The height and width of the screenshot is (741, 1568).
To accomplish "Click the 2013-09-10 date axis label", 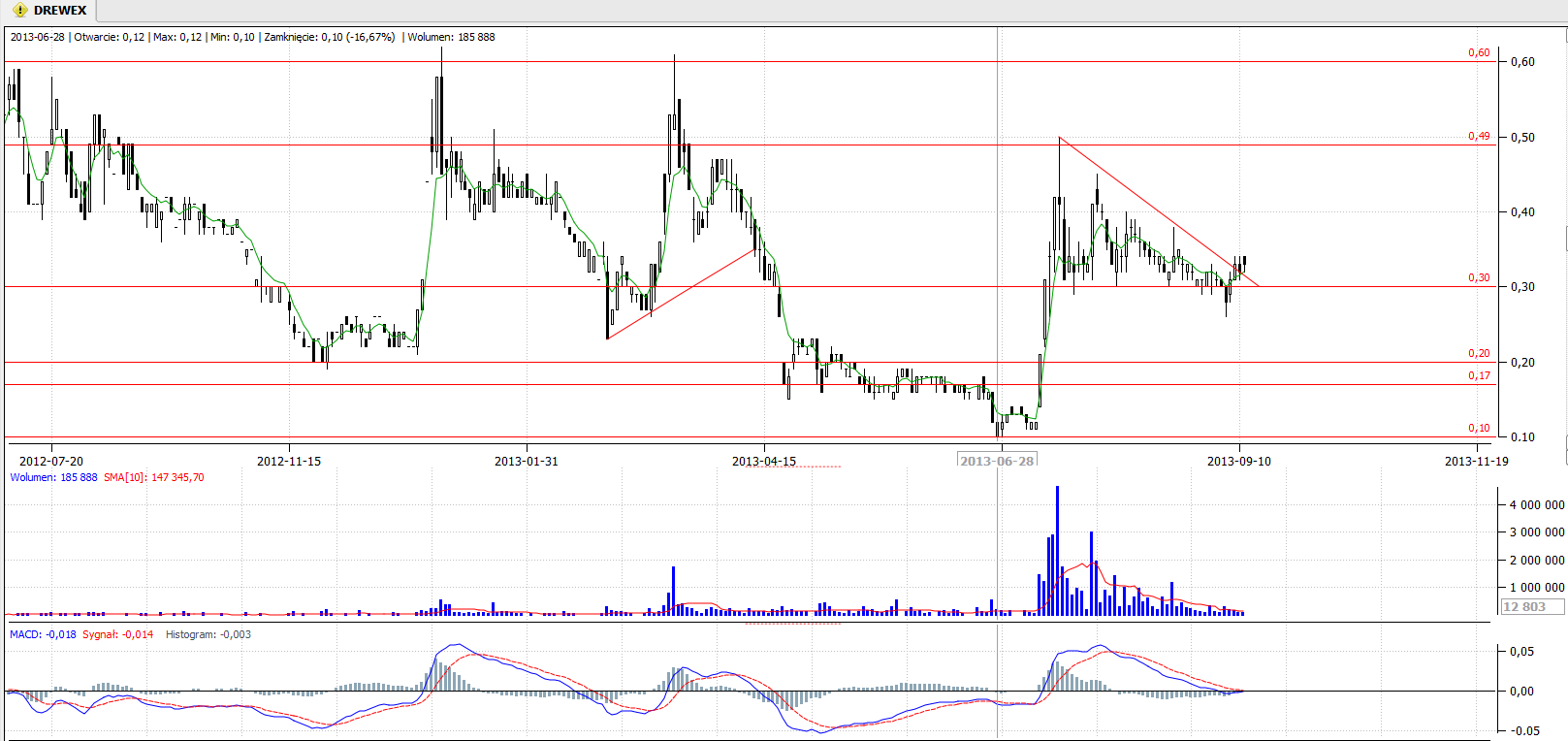I will tap(1239, 461).
